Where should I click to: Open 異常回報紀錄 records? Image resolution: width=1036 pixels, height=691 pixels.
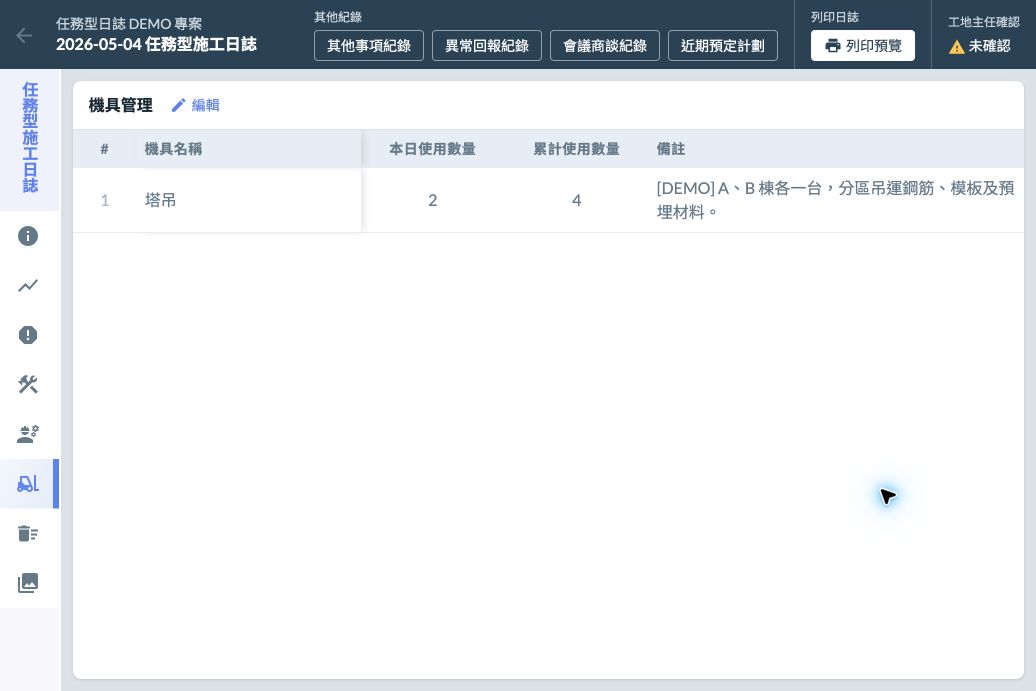coord(487,46)
